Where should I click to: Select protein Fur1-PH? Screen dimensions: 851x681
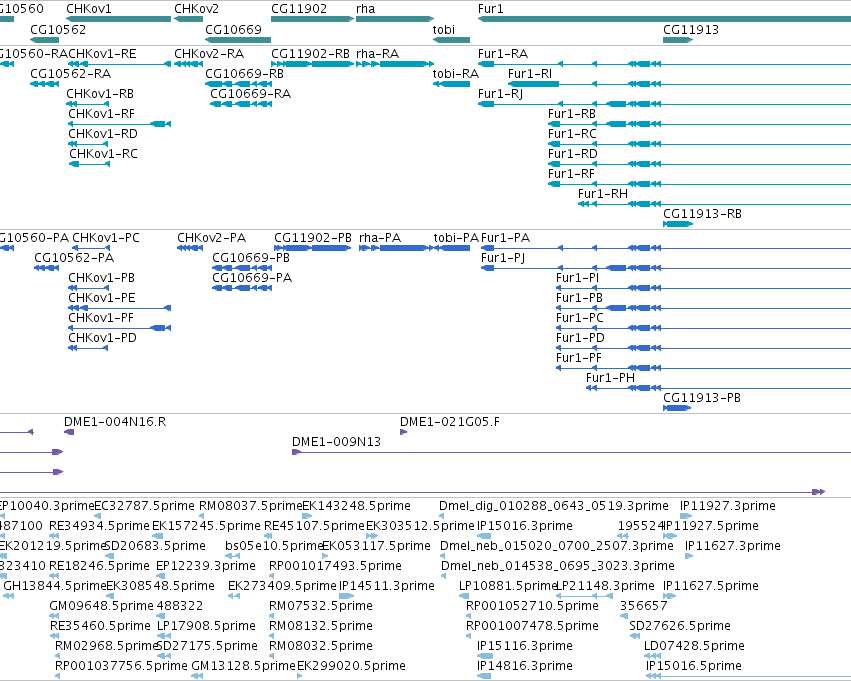[610, 378]
